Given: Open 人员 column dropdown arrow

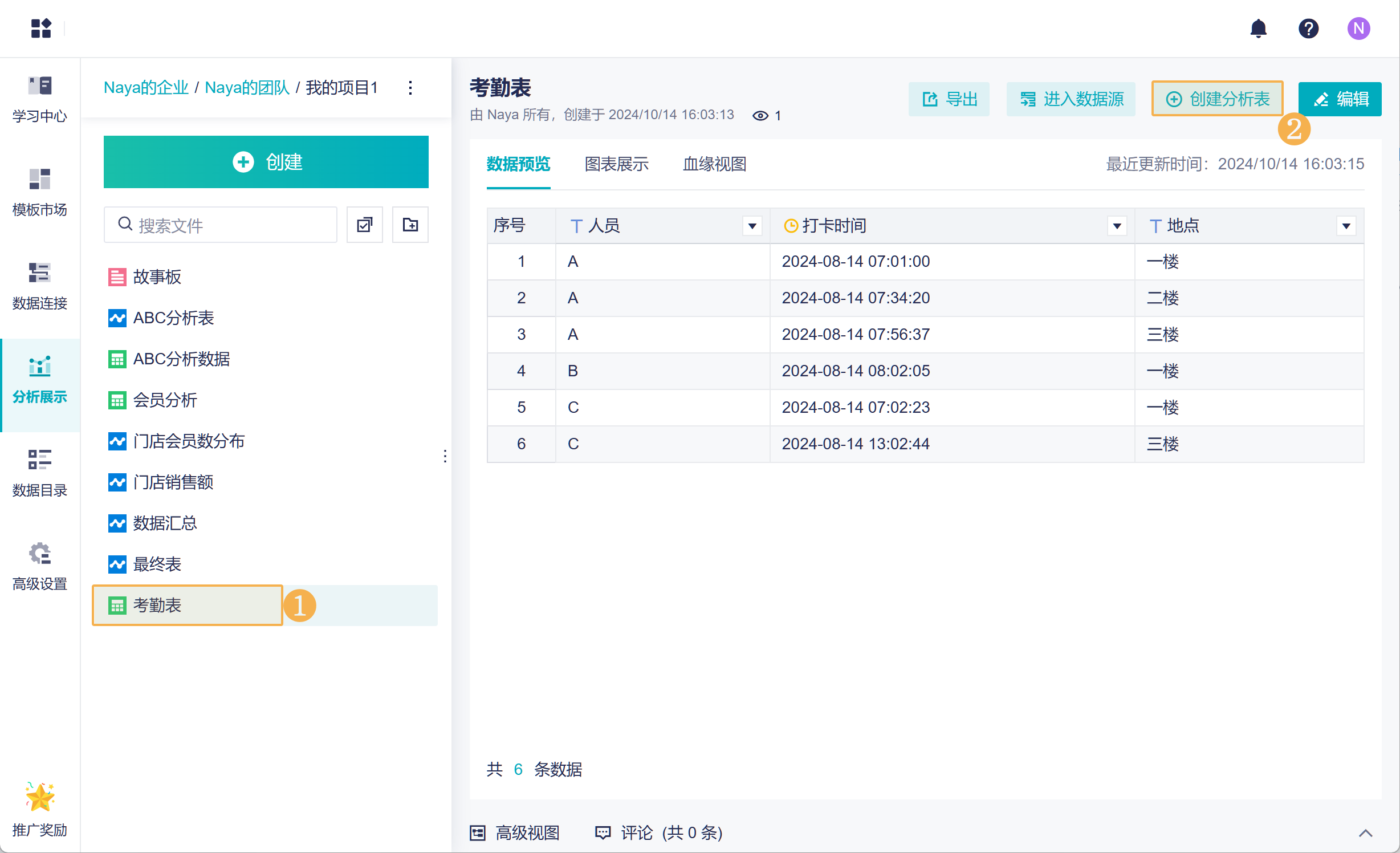Looking at the screenshot, I should coord(752,226).
